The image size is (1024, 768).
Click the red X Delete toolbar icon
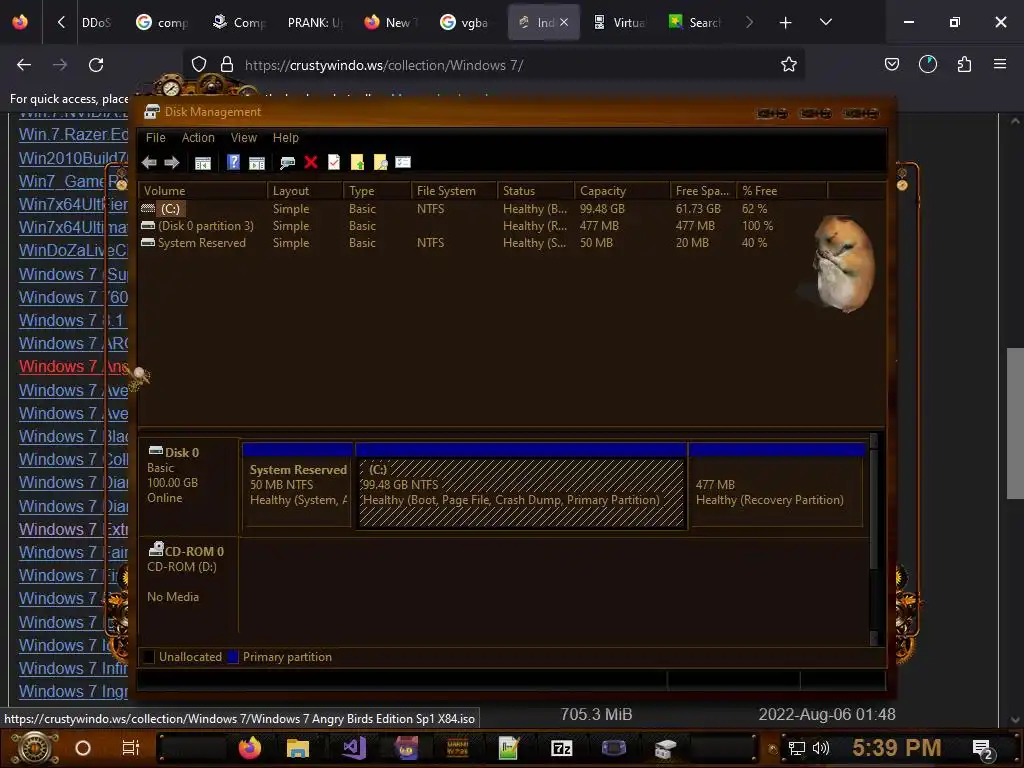coord(311,162)
